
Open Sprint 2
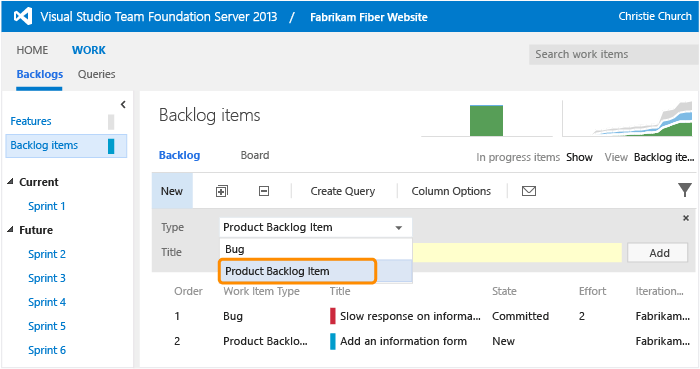(47, 254)
